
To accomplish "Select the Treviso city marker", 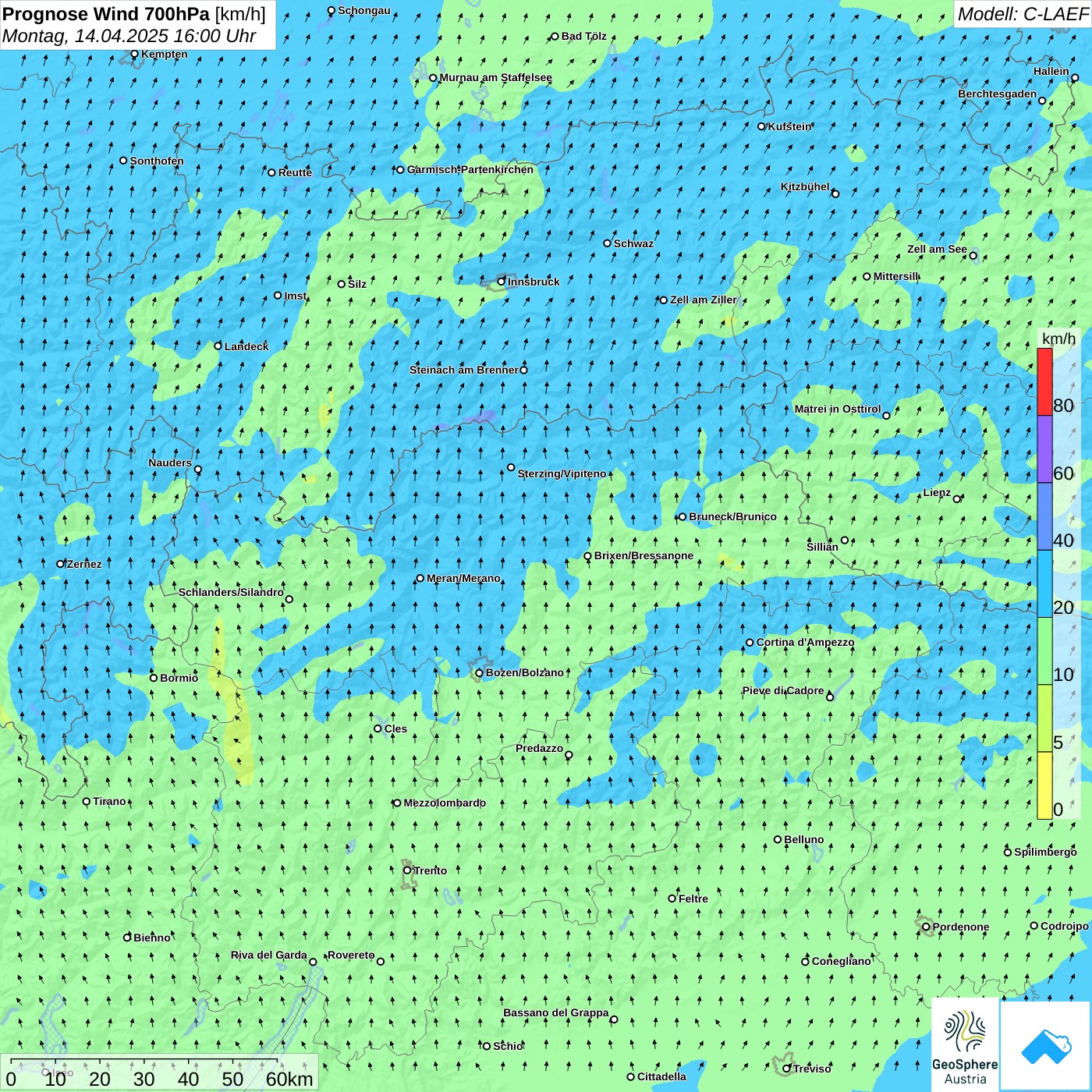I will click(786, 1069).
